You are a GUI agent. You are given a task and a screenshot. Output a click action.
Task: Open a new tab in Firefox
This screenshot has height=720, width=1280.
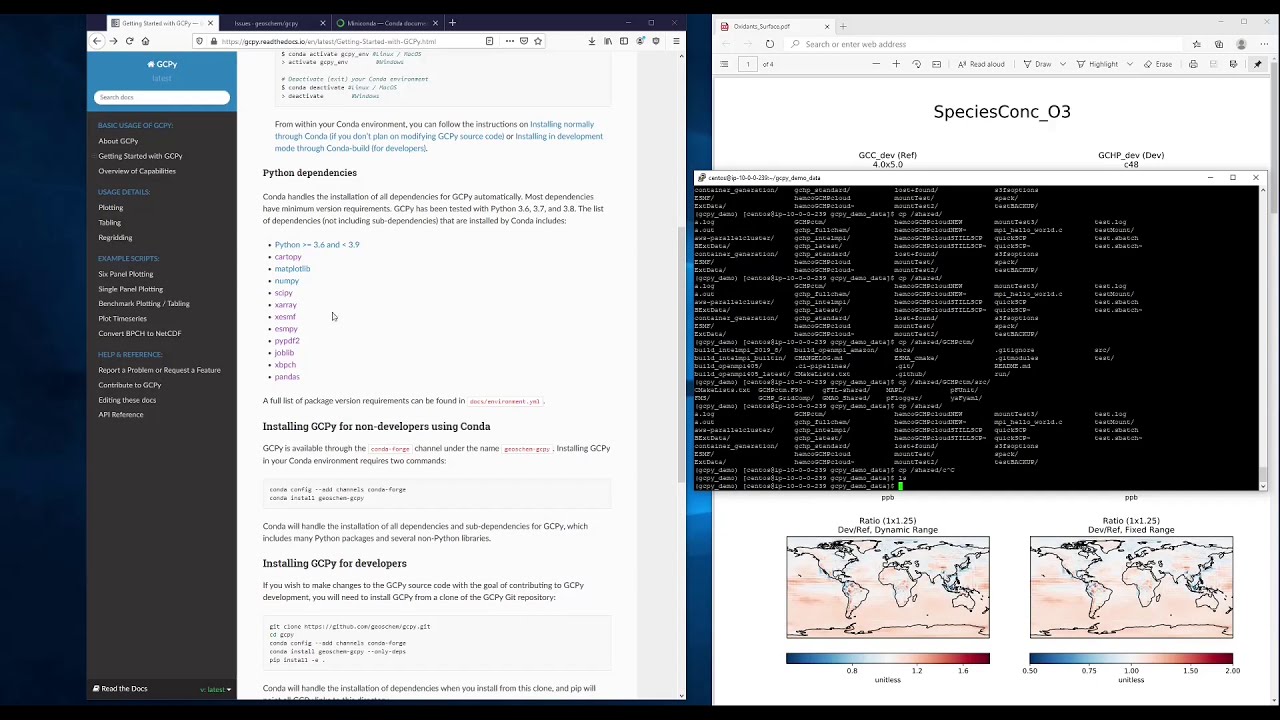(x=452, y=22)
